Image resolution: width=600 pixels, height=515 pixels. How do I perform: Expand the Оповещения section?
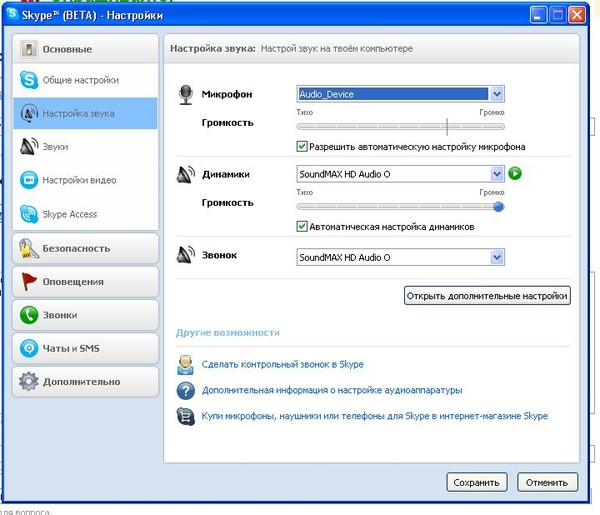(85, 282)
